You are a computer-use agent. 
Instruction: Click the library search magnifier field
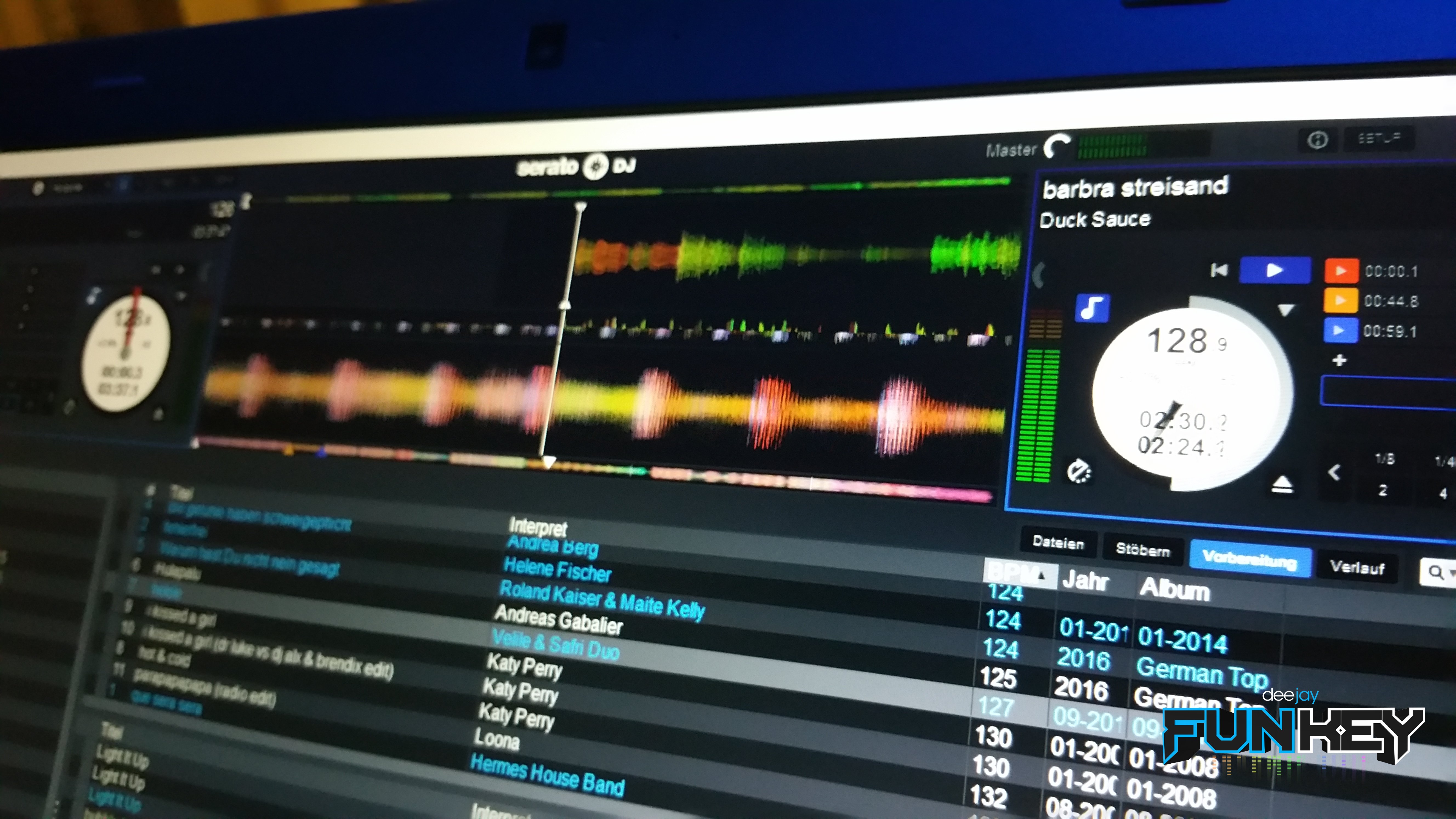pyautogui.click(x=1438, y=573)
